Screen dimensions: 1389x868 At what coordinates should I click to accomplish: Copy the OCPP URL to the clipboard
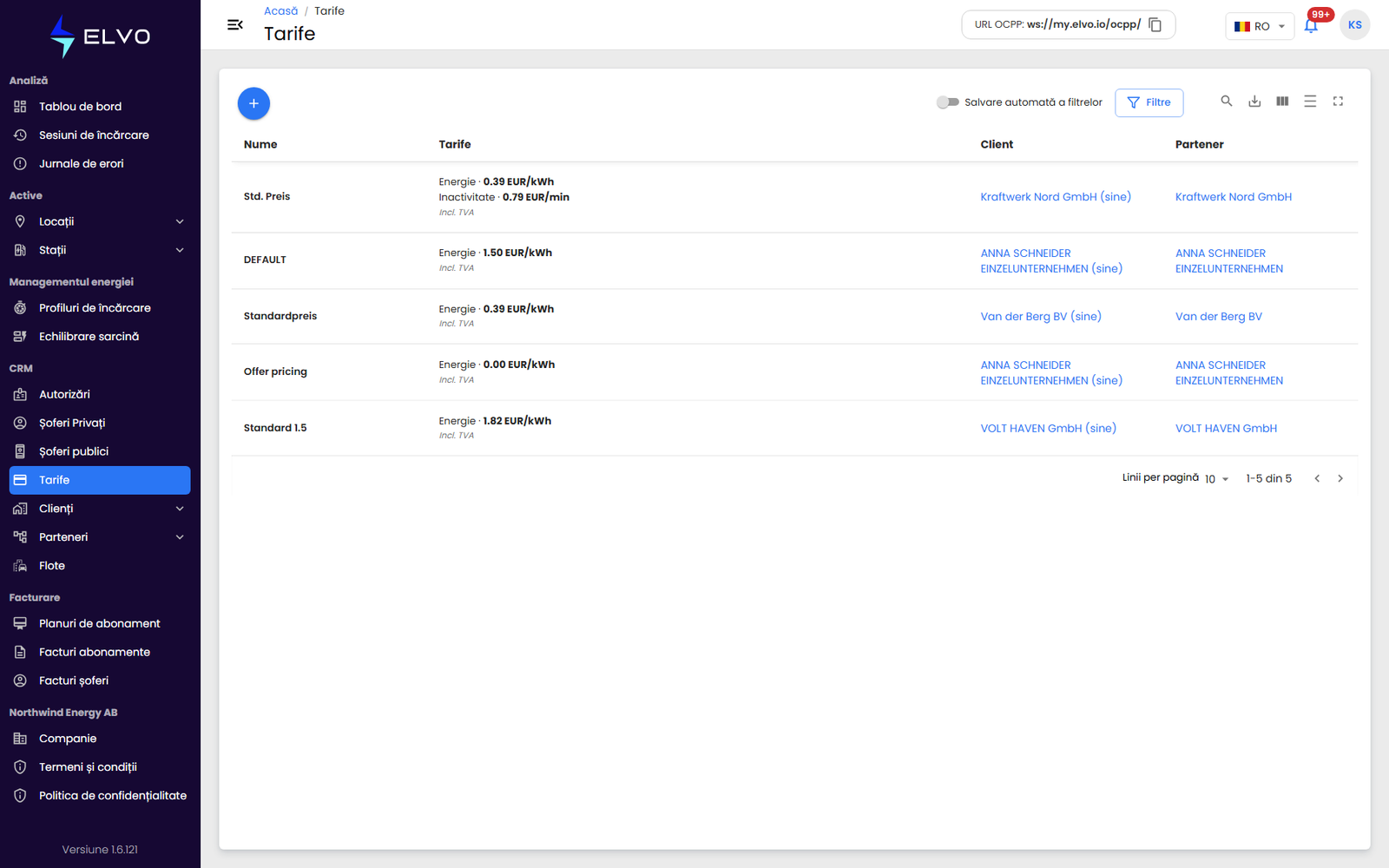coord(1155,25)
